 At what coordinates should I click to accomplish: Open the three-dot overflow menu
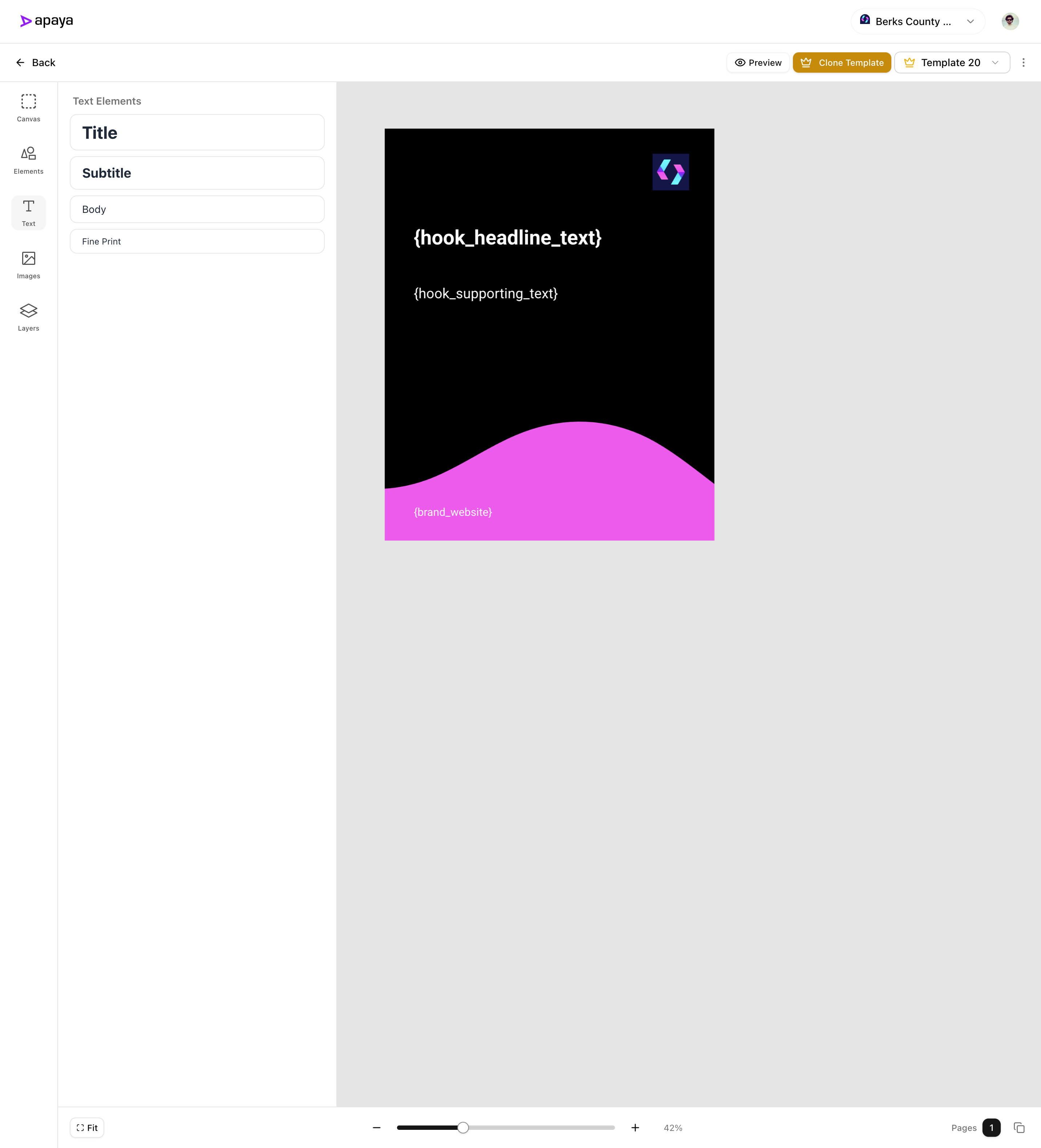[x=1023, y=62]
